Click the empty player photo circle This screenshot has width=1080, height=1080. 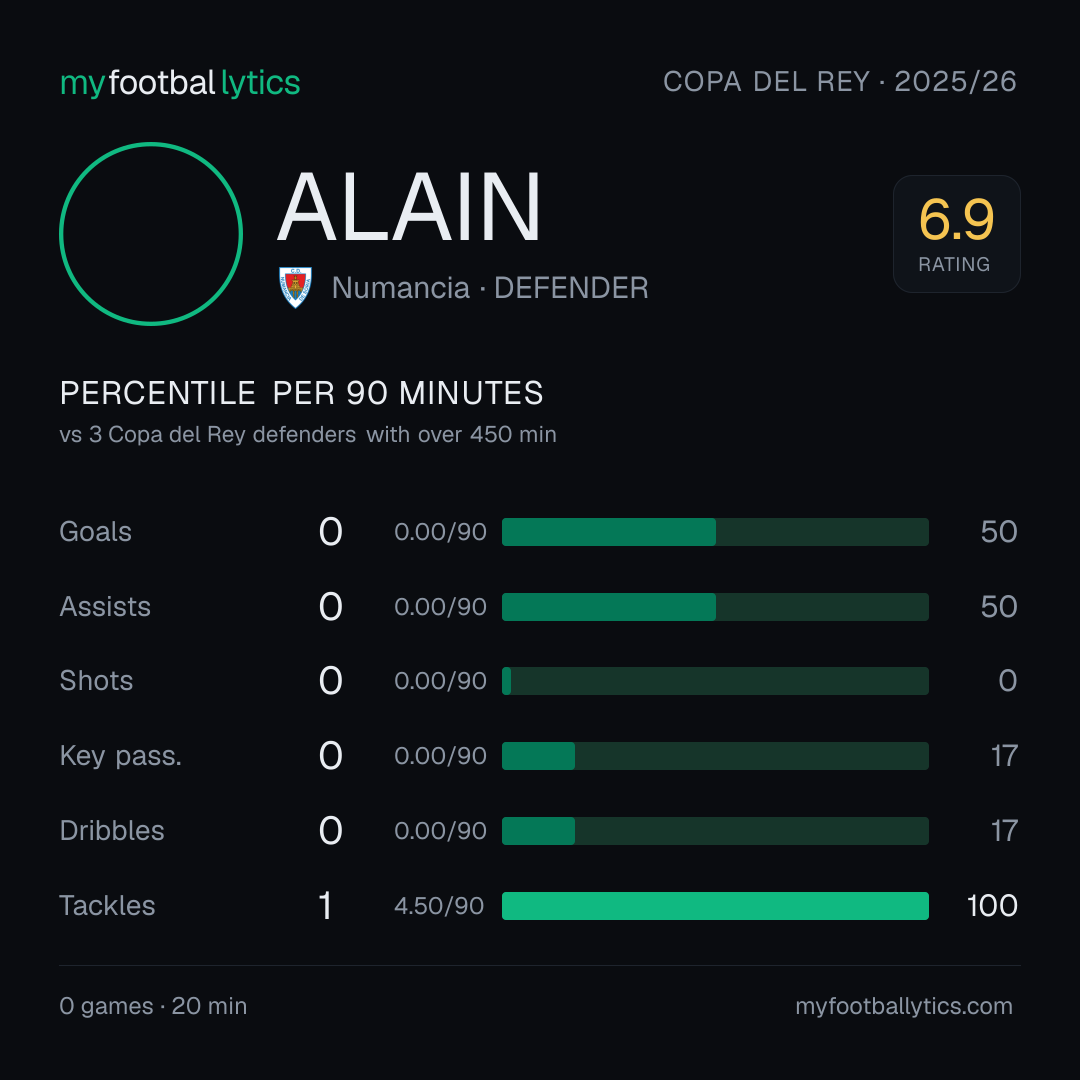point(151,233)
